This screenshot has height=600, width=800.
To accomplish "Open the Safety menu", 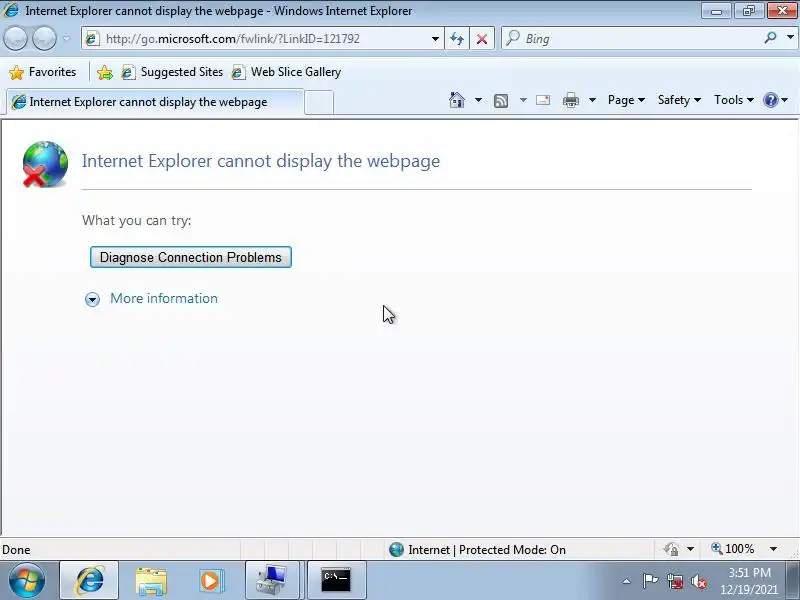I will click(679, 100).
